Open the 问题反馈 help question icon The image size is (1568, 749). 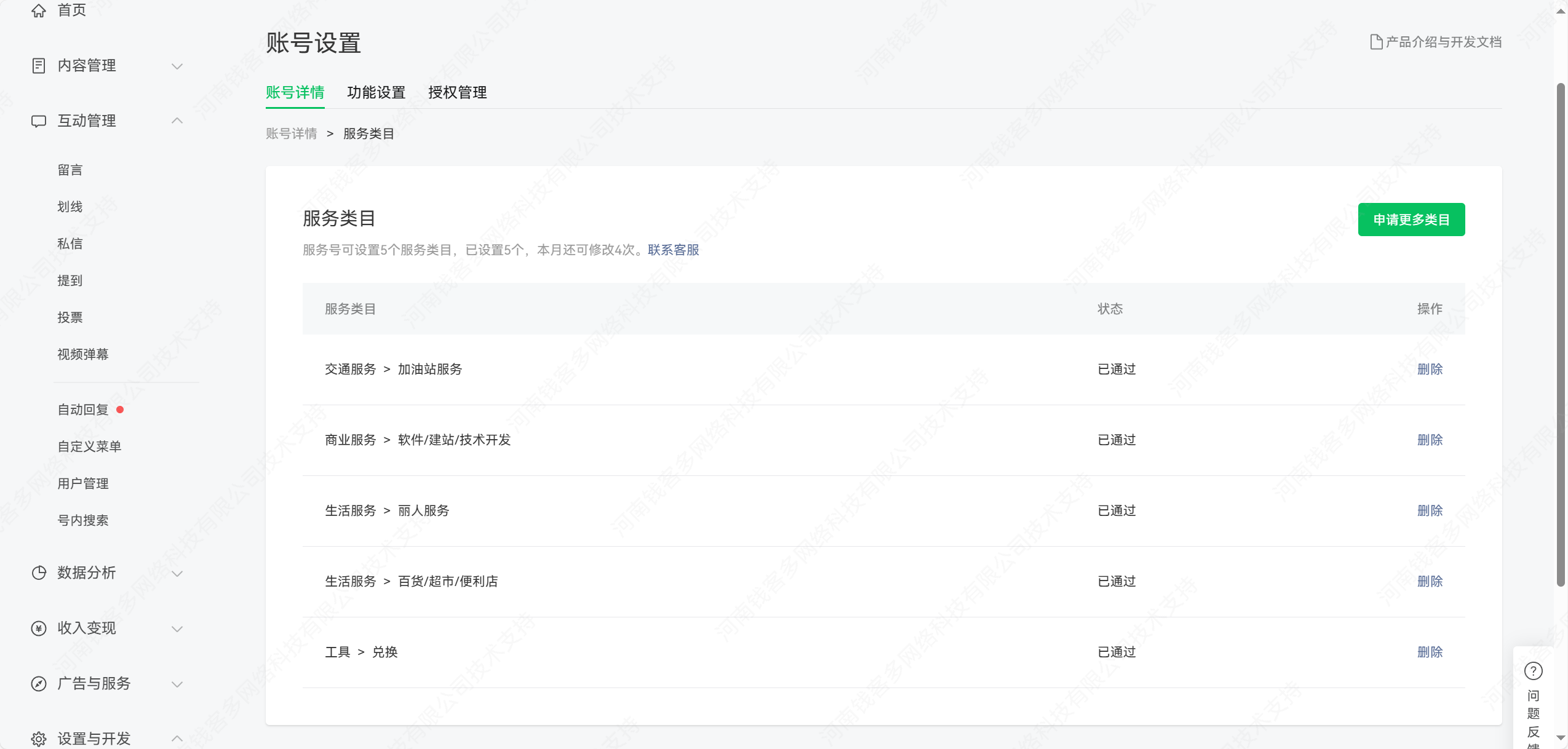coord(1533,671)
